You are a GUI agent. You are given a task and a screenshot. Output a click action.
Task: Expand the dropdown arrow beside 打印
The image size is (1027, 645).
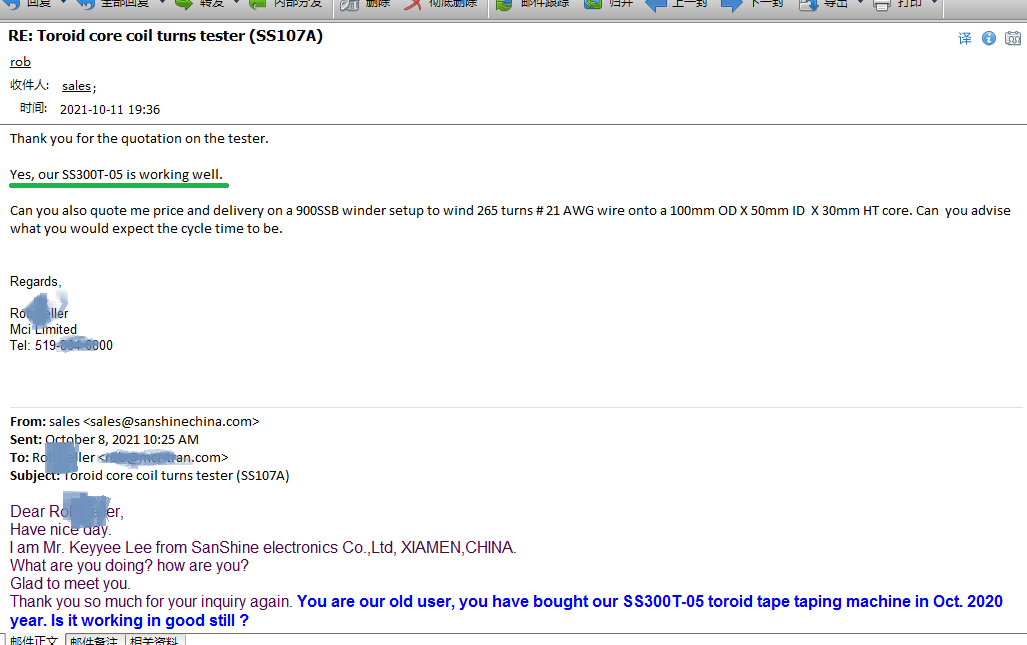tap(935, 3)
